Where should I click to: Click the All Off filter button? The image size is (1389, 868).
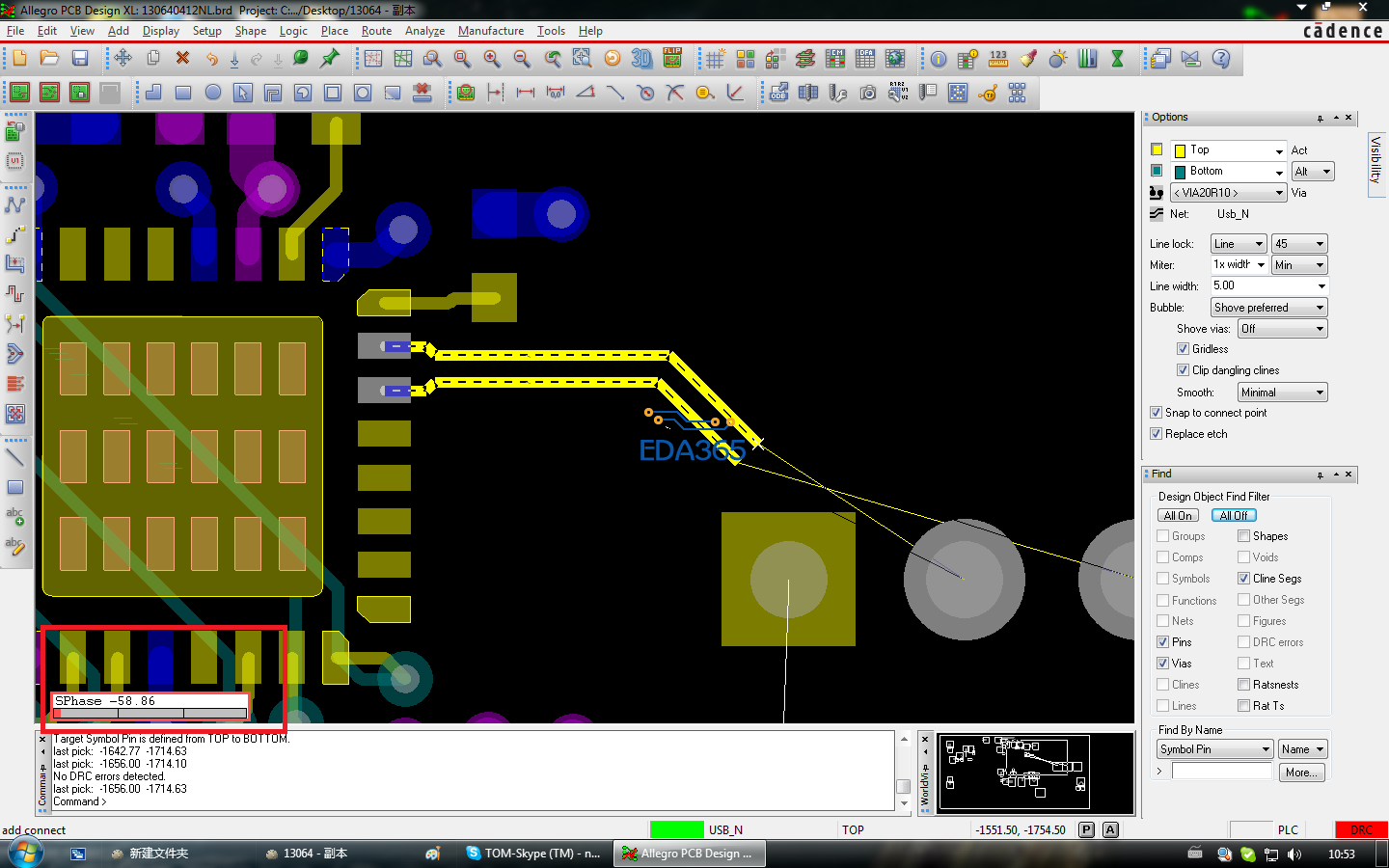[x=1234, y=516]
